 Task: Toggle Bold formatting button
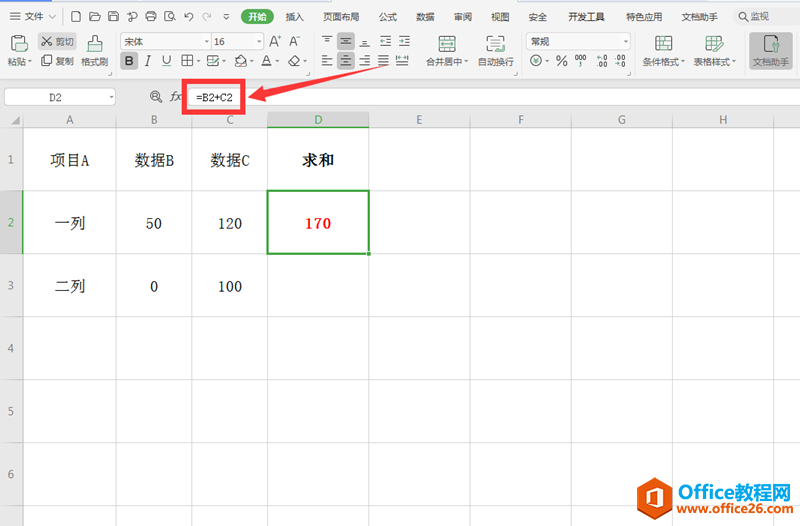pos(129,61)
